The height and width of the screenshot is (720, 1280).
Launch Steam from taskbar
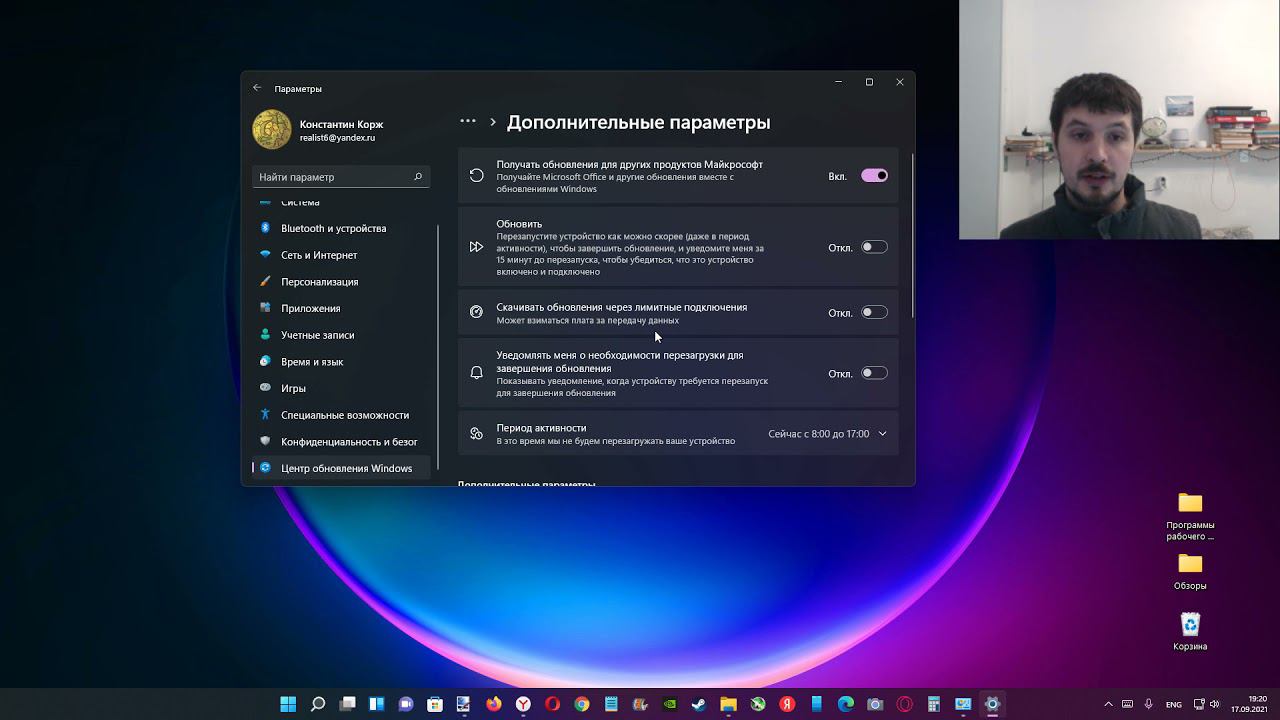(x=699, y=704)
